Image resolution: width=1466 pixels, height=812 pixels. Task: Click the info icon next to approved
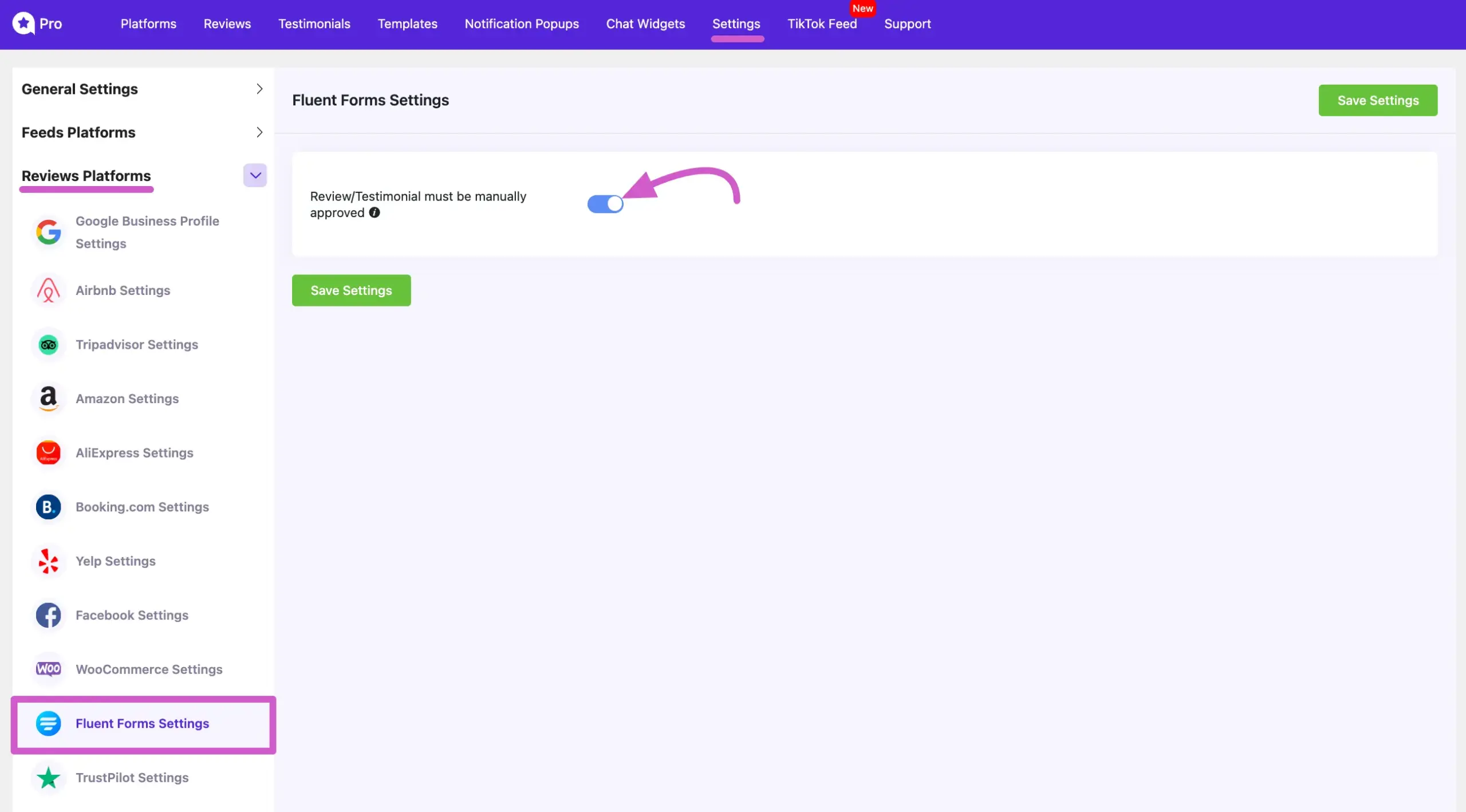pos(375,212)
